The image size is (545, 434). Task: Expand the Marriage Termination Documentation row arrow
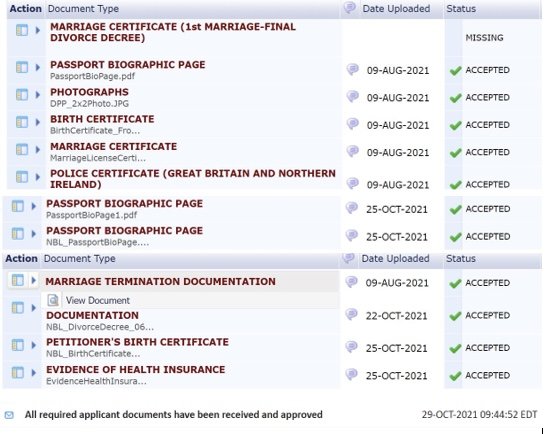point(33,280)
